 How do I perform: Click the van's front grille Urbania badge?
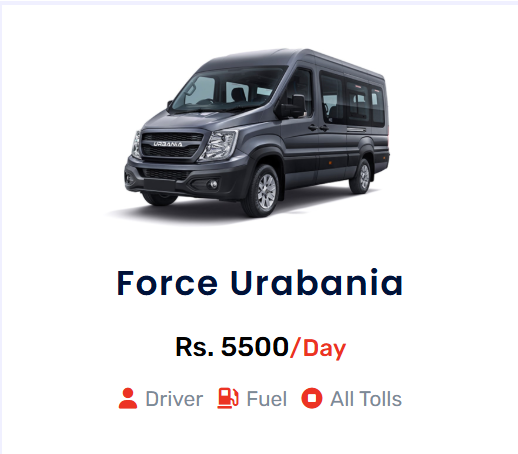pyautogui.click(x=168, y=144)
